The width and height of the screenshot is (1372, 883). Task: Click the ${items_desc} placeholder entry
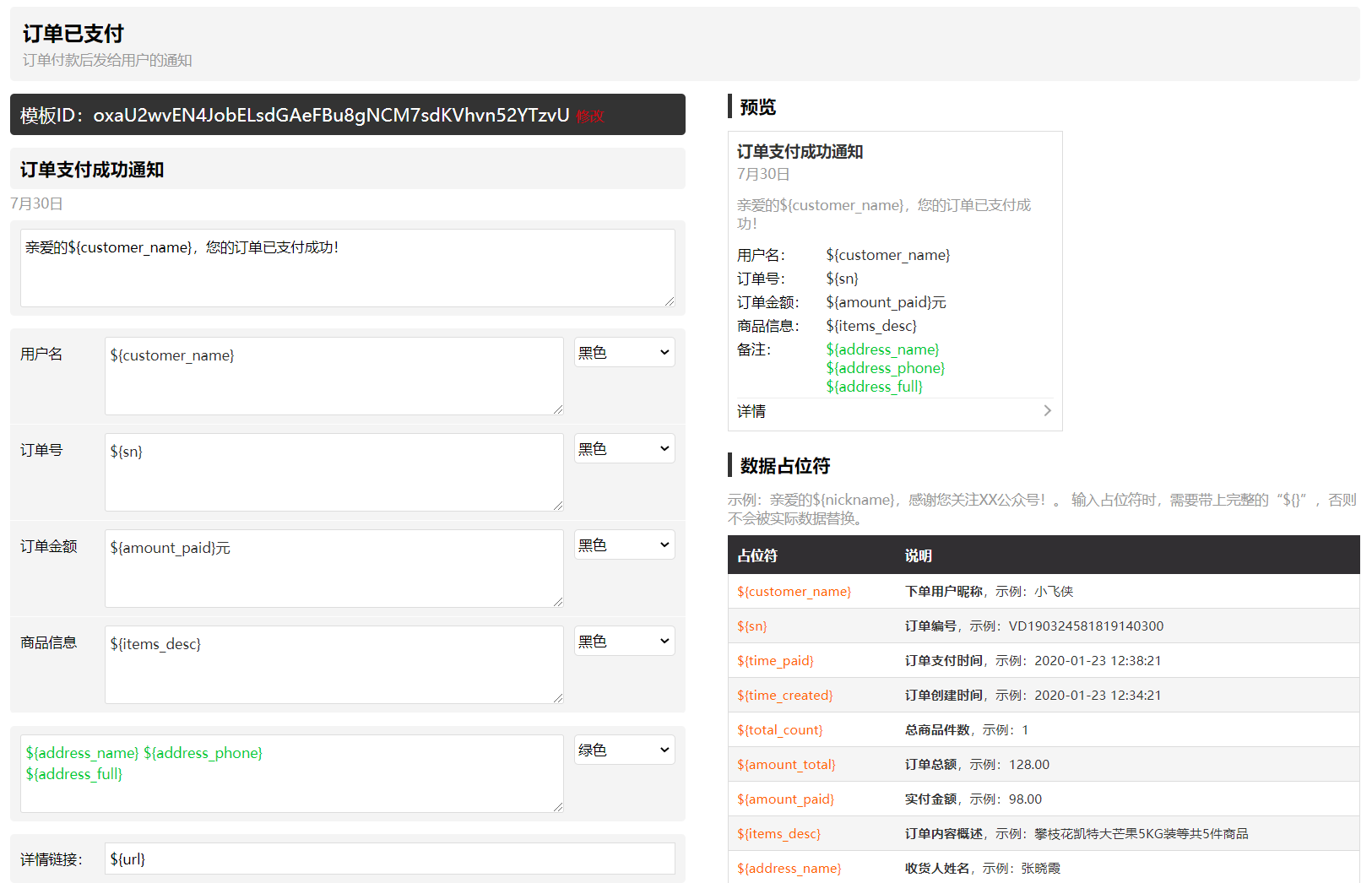[778, 834]
